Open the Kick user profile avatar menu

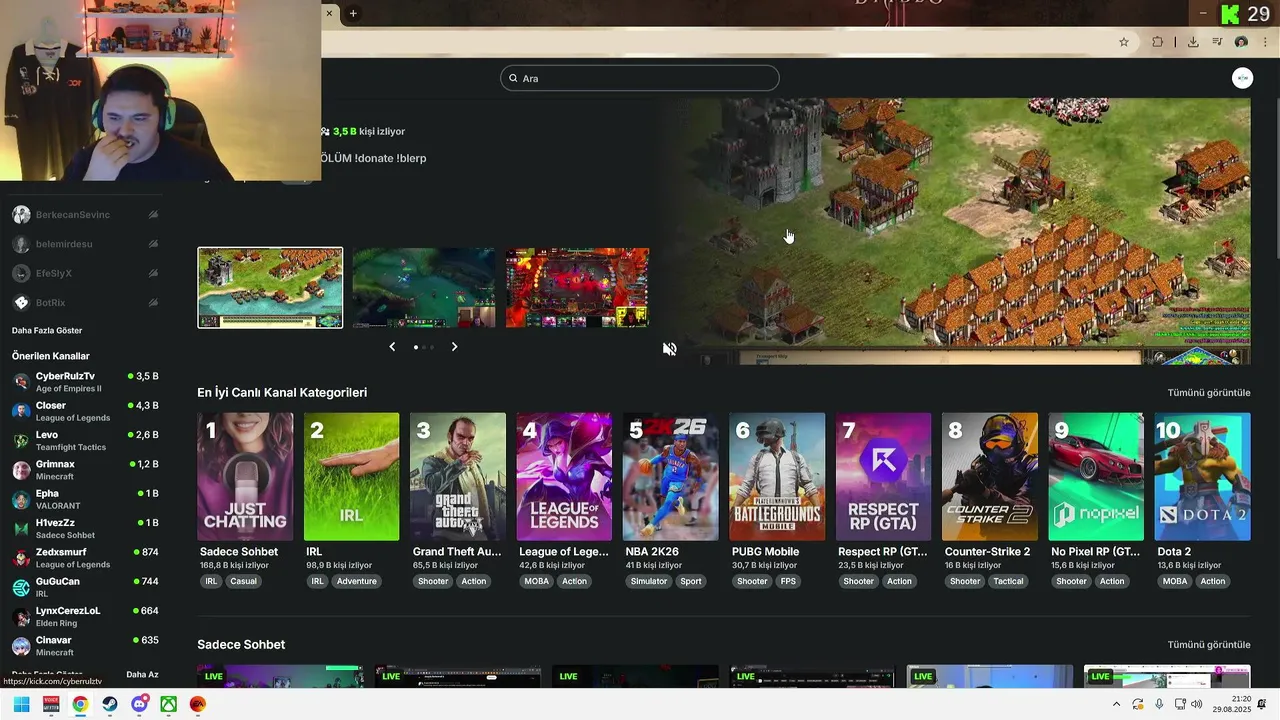(1242, 78)
